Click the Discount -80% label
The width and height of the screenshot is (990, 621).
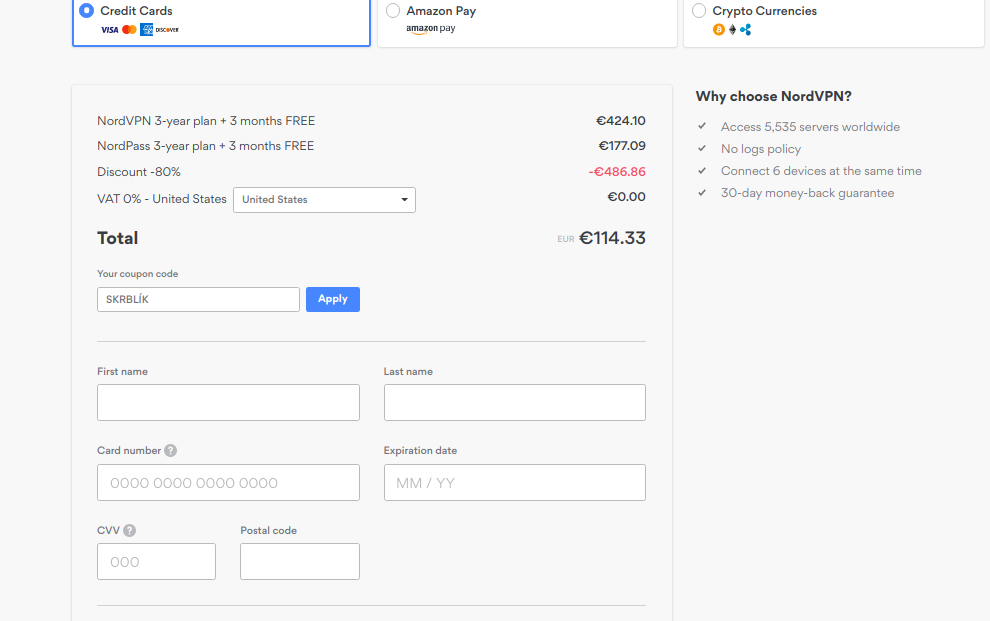(139, 172)
